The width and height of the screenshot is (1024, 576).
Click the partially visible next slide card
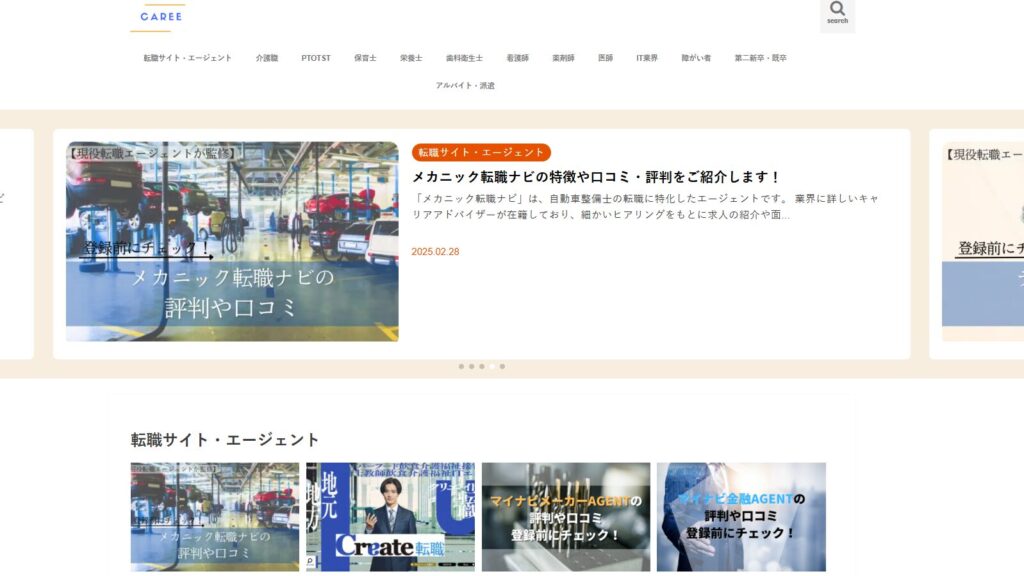pos(977,244)
